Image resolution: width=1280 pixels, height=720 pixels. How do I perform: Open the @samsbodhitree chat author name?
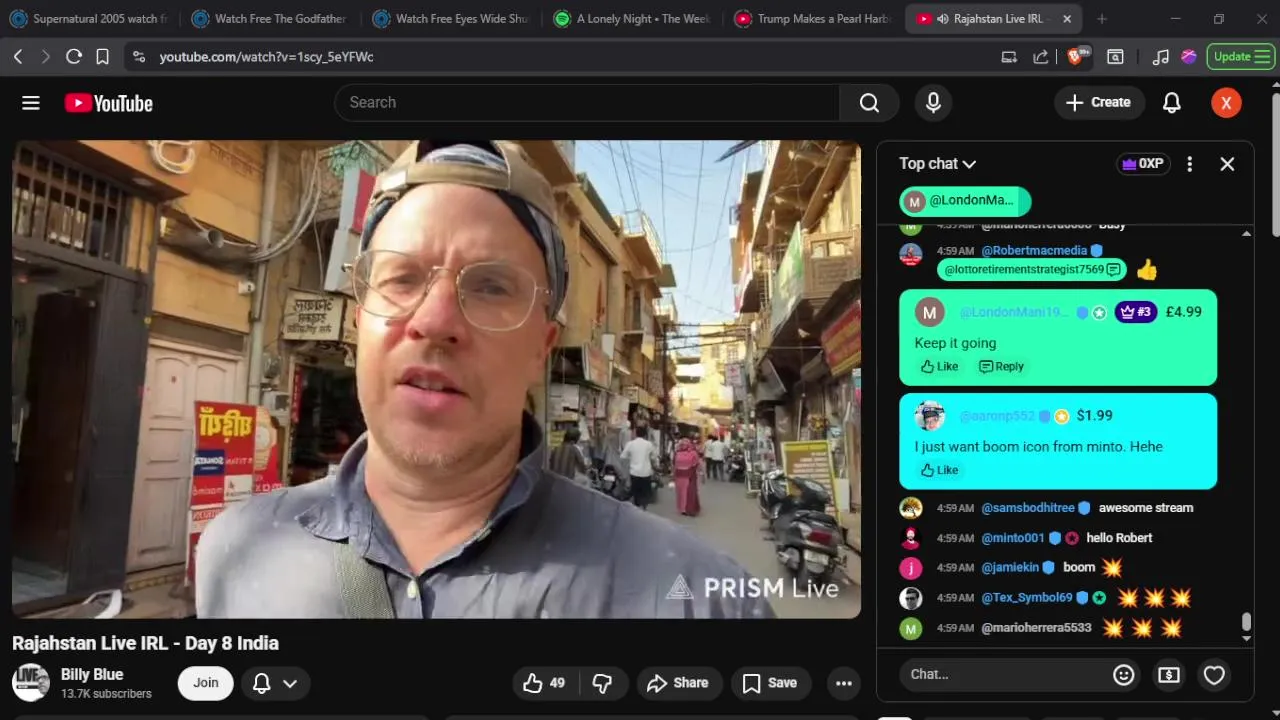pos(1027,508)
